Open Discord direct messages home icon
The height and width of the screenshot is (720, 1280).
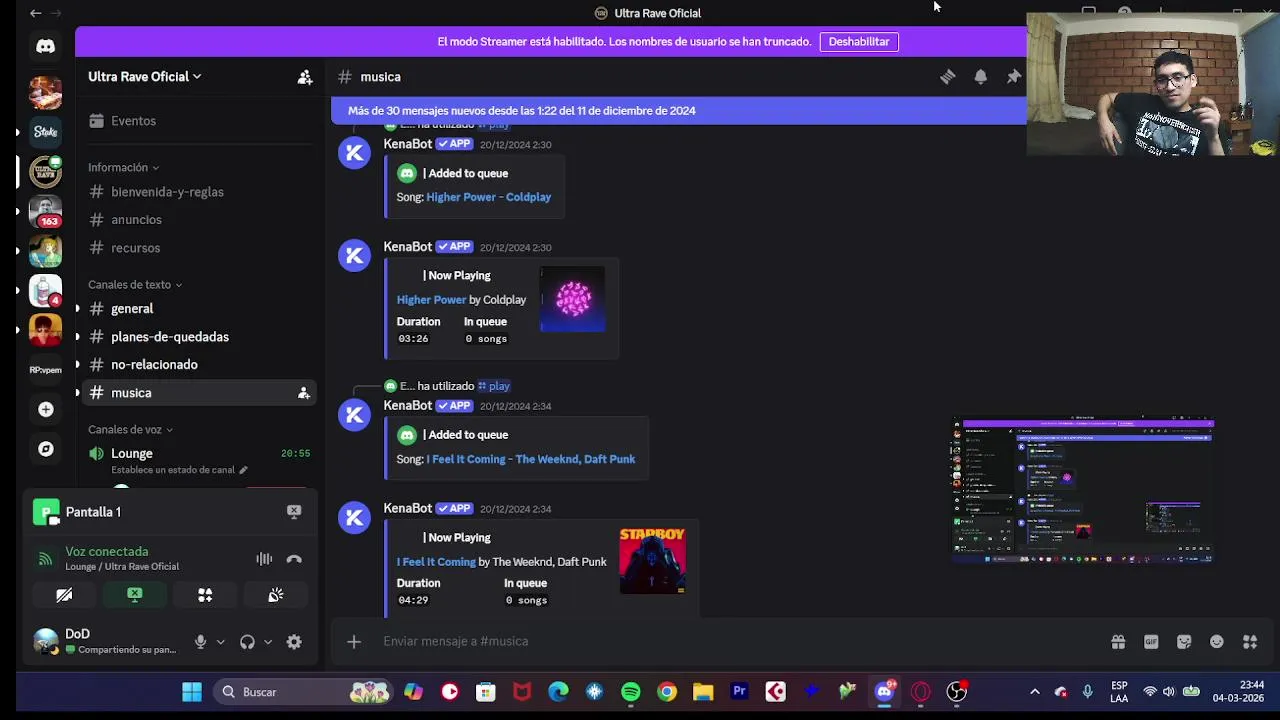tap(45, 46)
